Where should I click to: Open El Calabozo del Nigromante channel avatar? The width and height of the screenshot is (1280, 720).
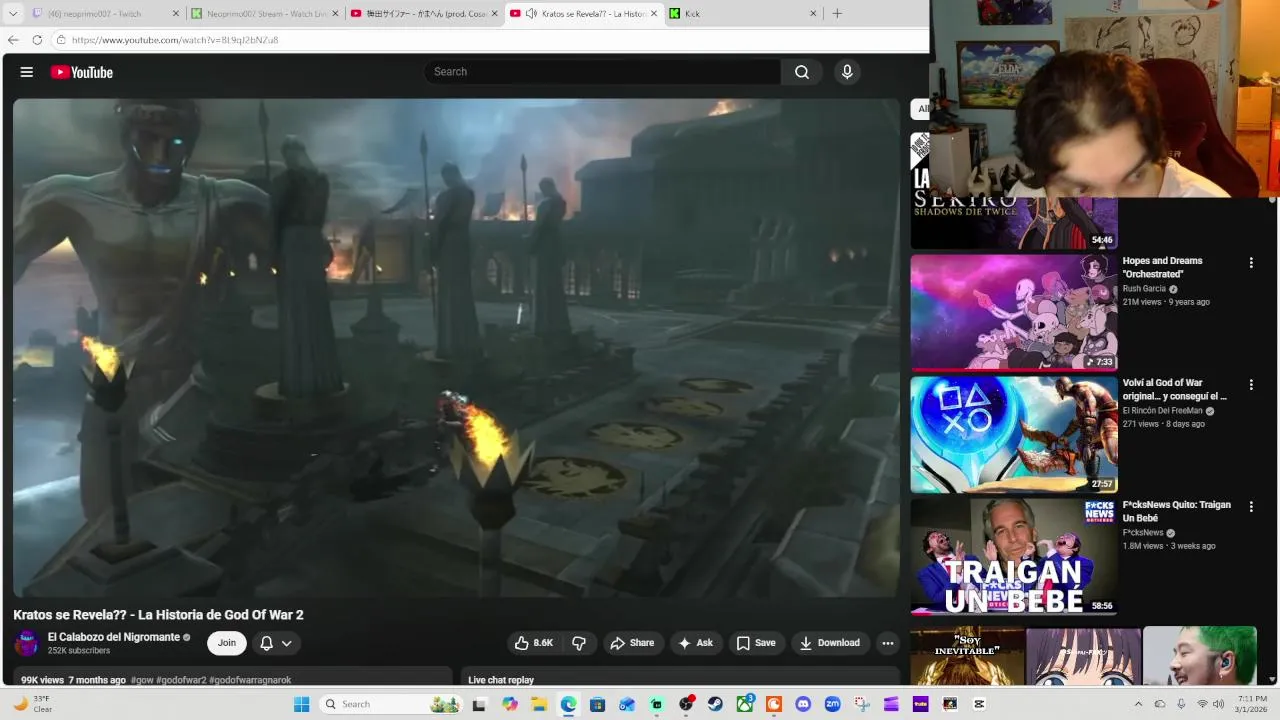[27, 643]
